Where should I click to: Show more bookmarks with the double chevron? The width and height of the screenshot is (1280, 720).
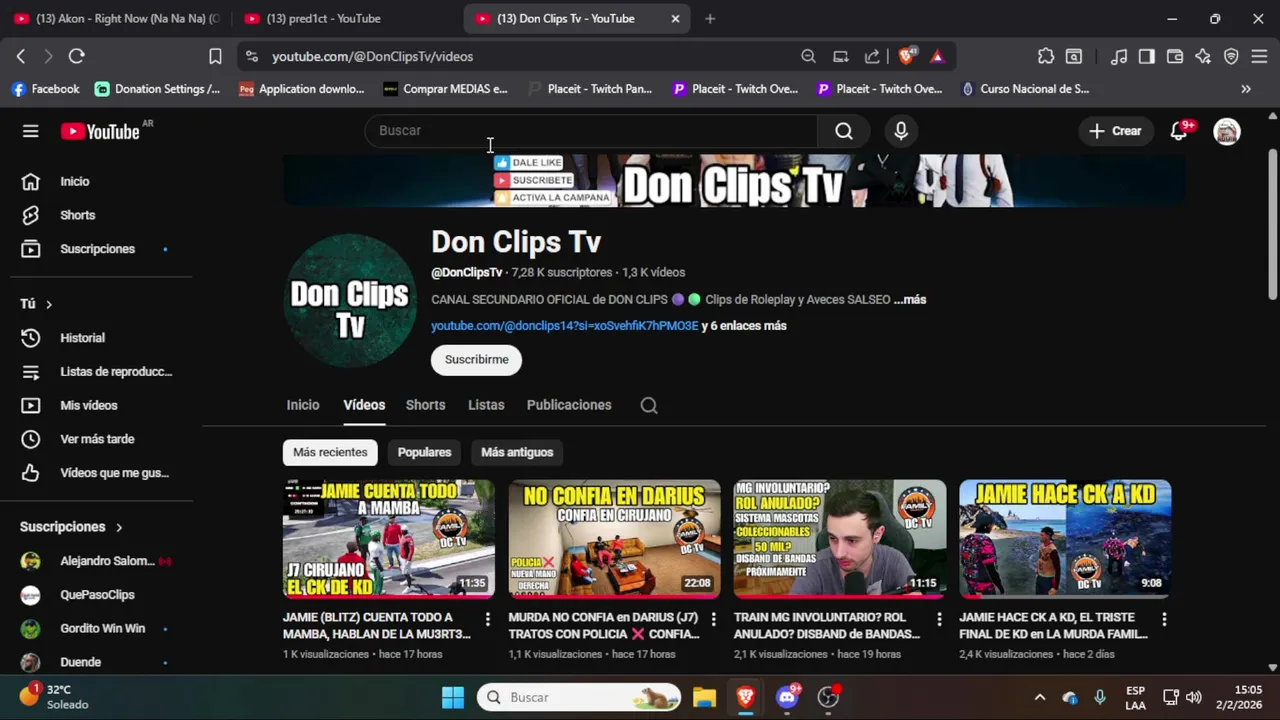1246,89
